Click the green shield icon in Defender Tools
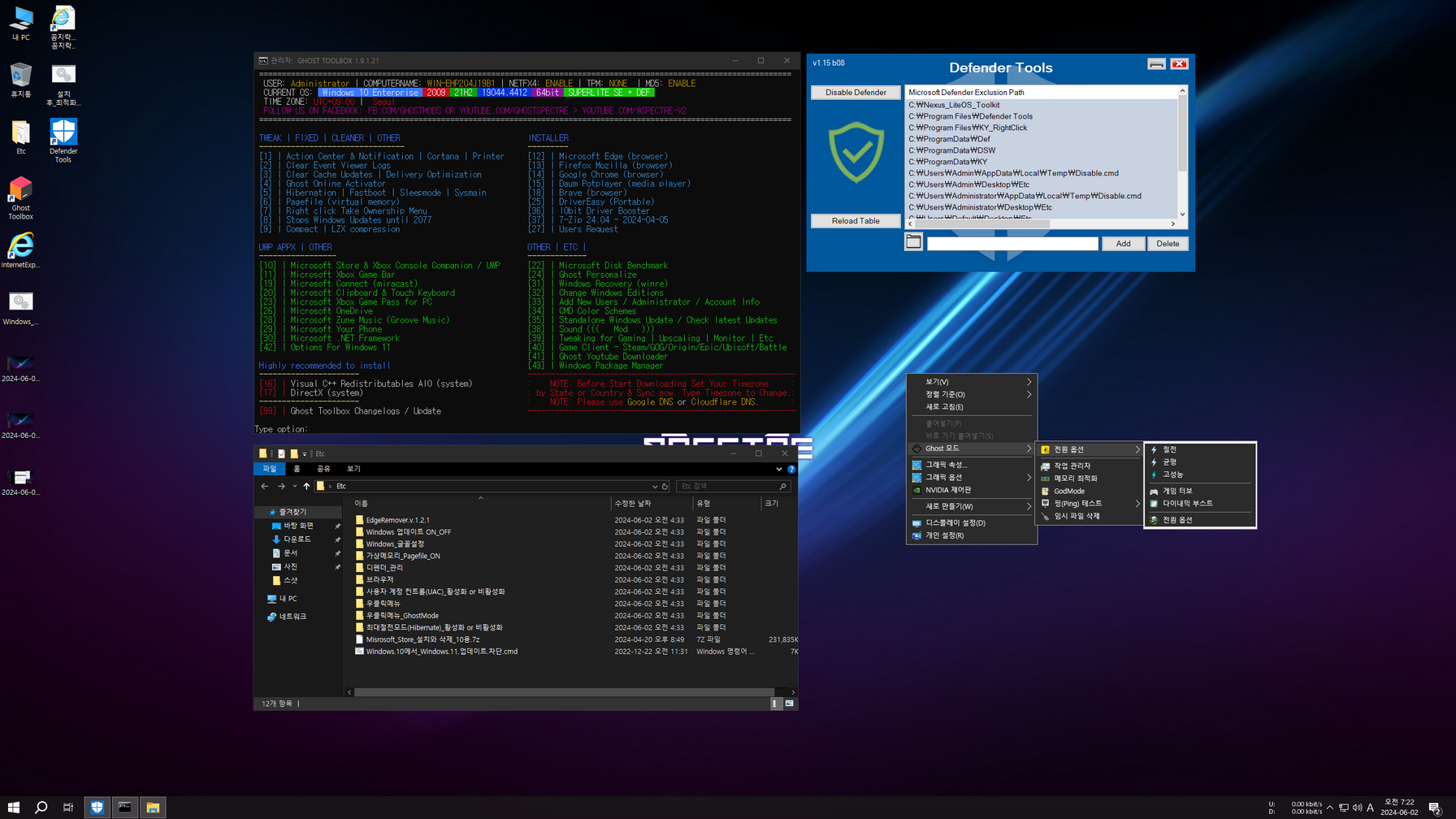The height and width of the screenshot is (819, 1456). (x=856, y=153)
